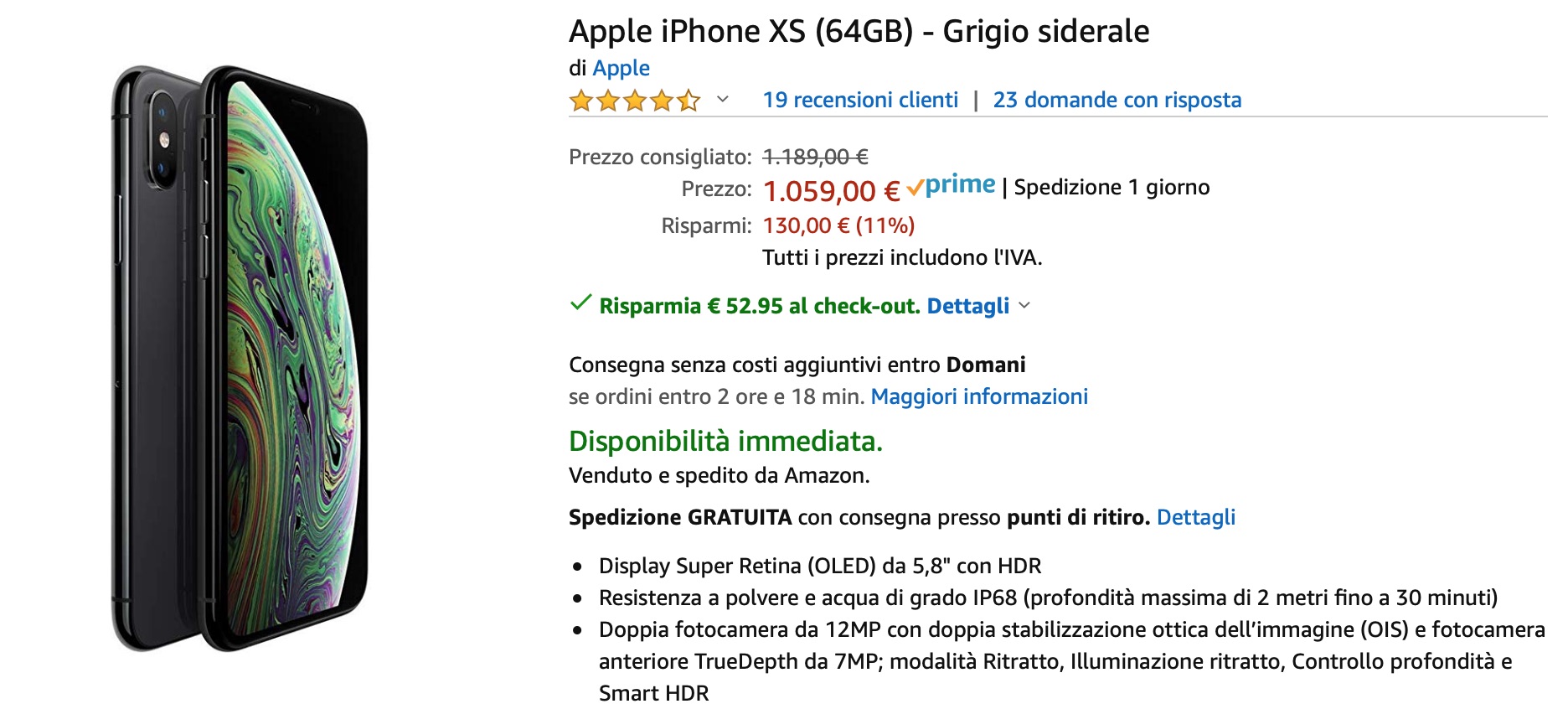Open the Dettagli chevron after check-out savings
The image size is (1568, 709).
click(1024, 307)
